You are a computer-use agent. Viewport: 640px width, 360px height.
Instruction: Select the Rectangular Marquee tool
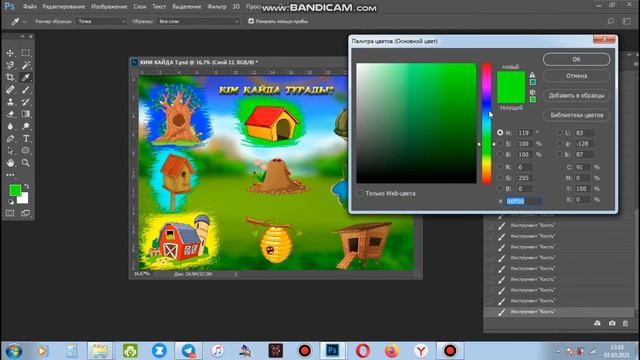pyautogui.click(x=26, y=53)
